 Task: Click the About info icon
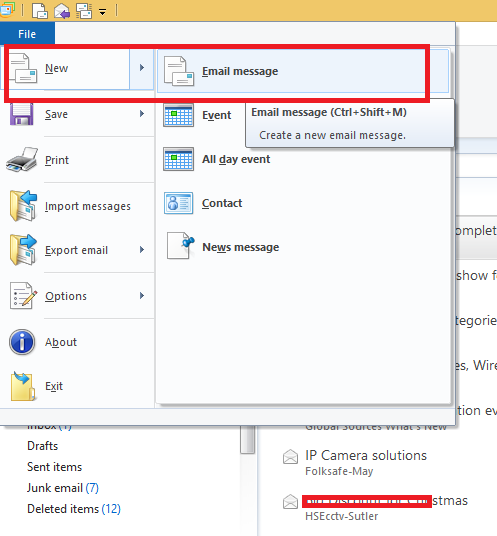(22, 342)
